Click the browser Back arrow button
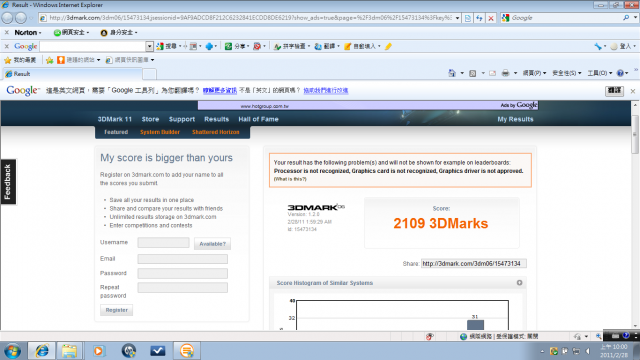 coord(7,18)
